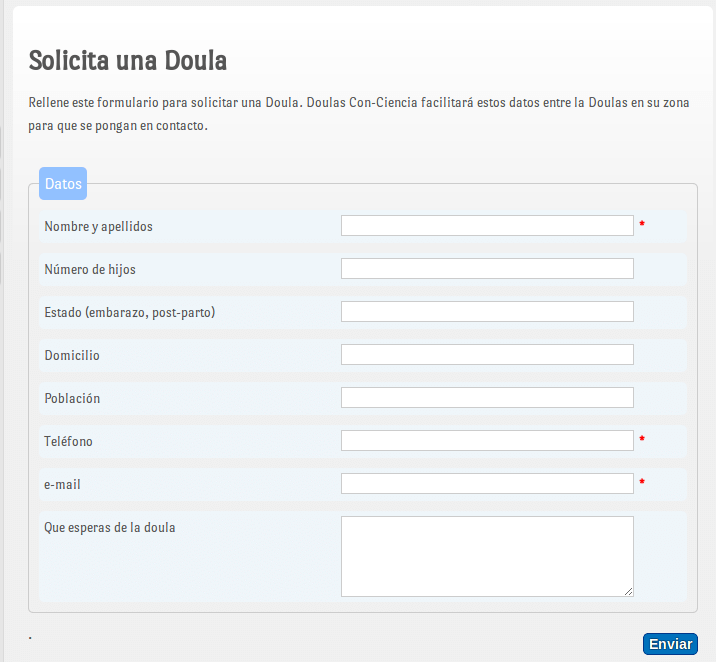Click the red asterisk beside the e-mail field
716x662 pixels.
pyautogui.click(x=642, y=482)
